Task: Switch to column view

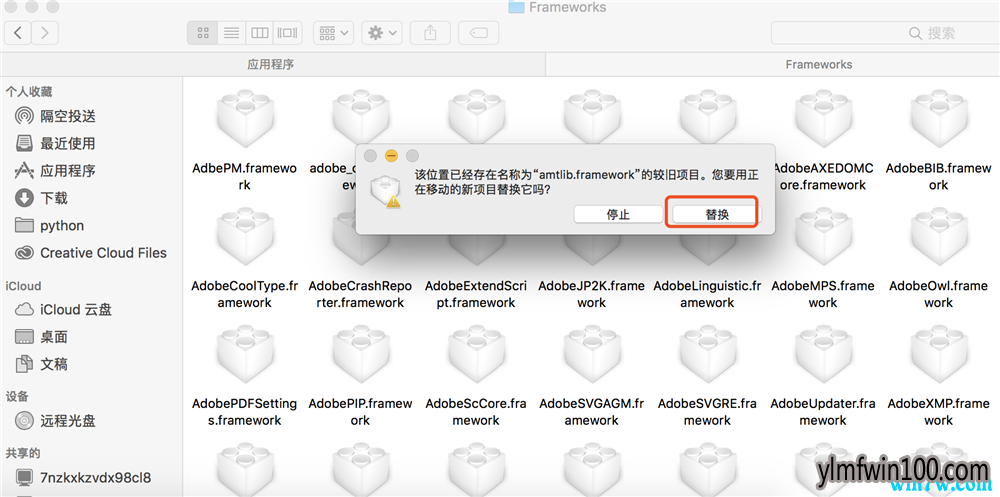Action: coord(260,33)
